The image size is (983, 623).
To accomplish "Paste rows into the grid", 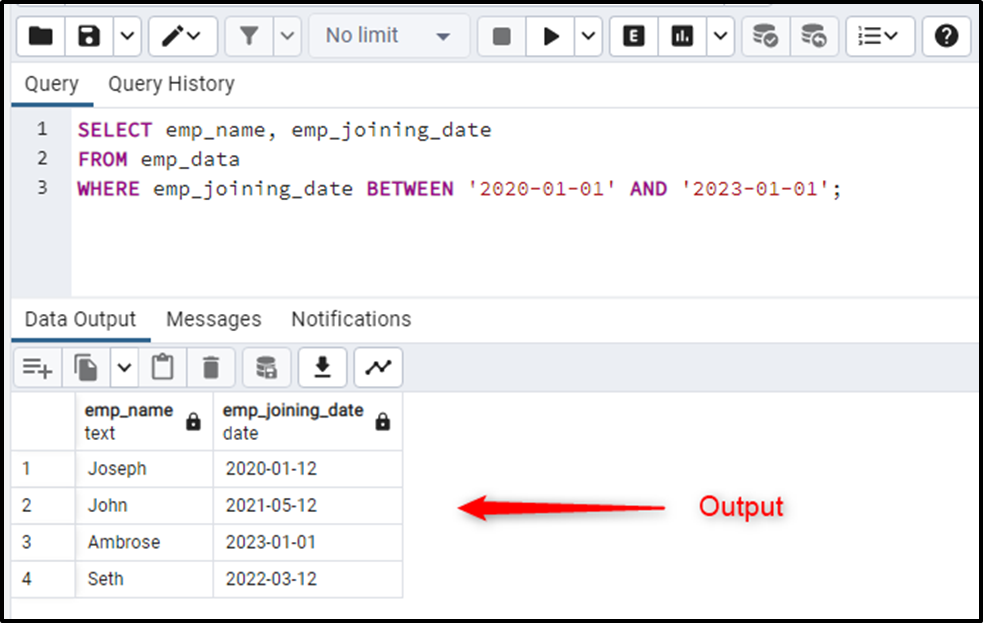I will tap(162, 367).
